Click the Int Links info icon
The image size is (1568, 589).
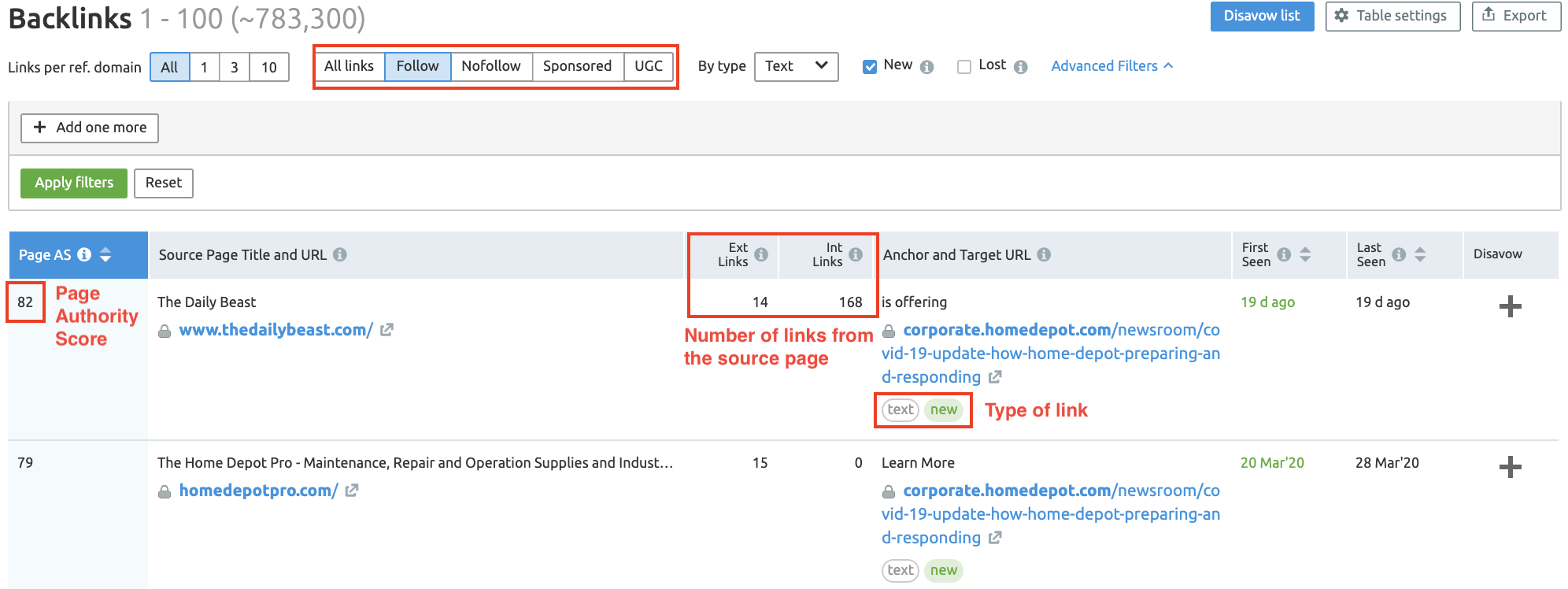tap(856, 254)
